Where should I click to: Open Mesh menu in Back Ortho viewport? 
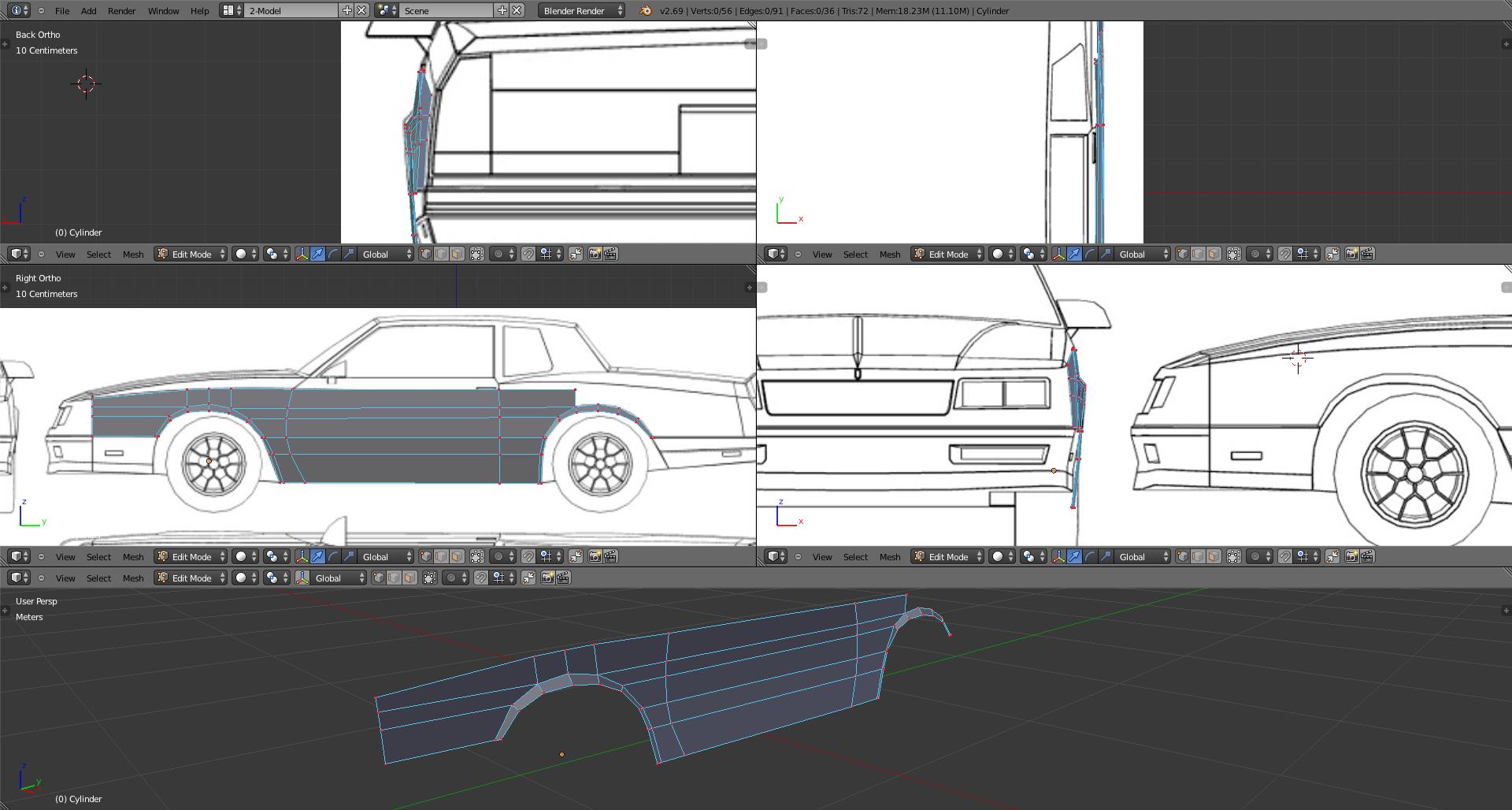pos(133,255)
